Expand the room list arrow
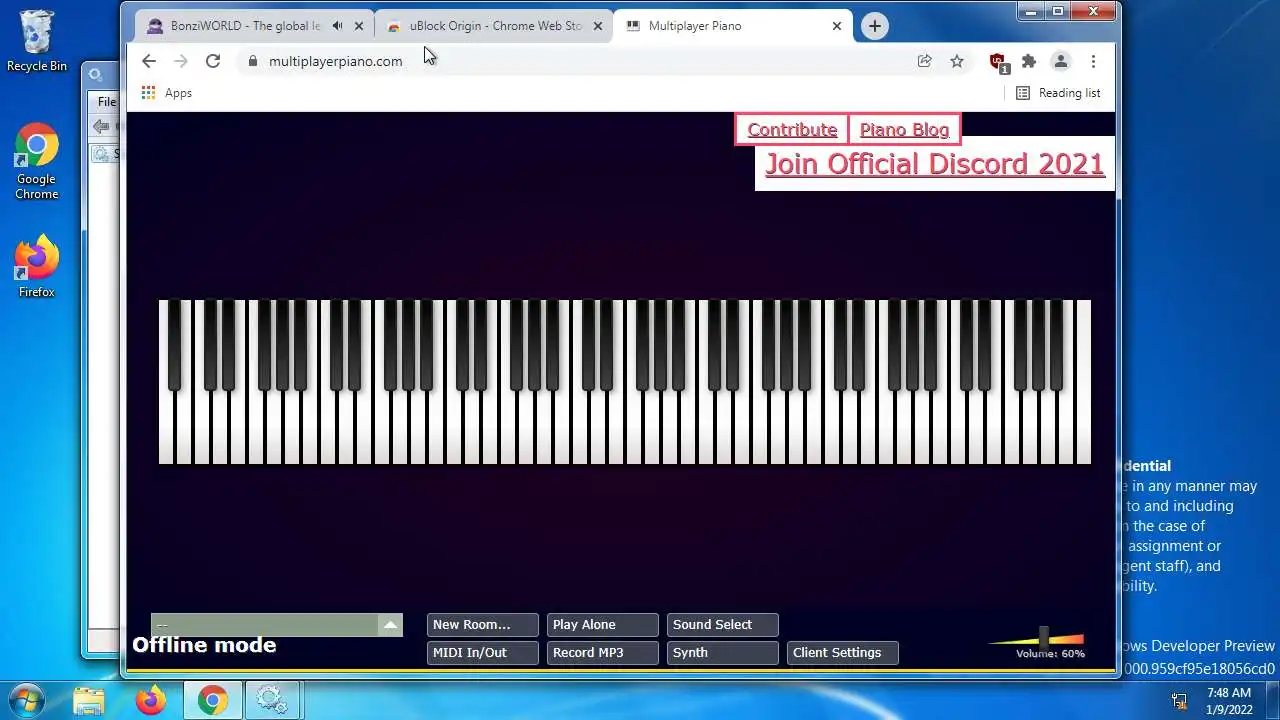This screenshot has height=720, width=1280. pos(390,625)
